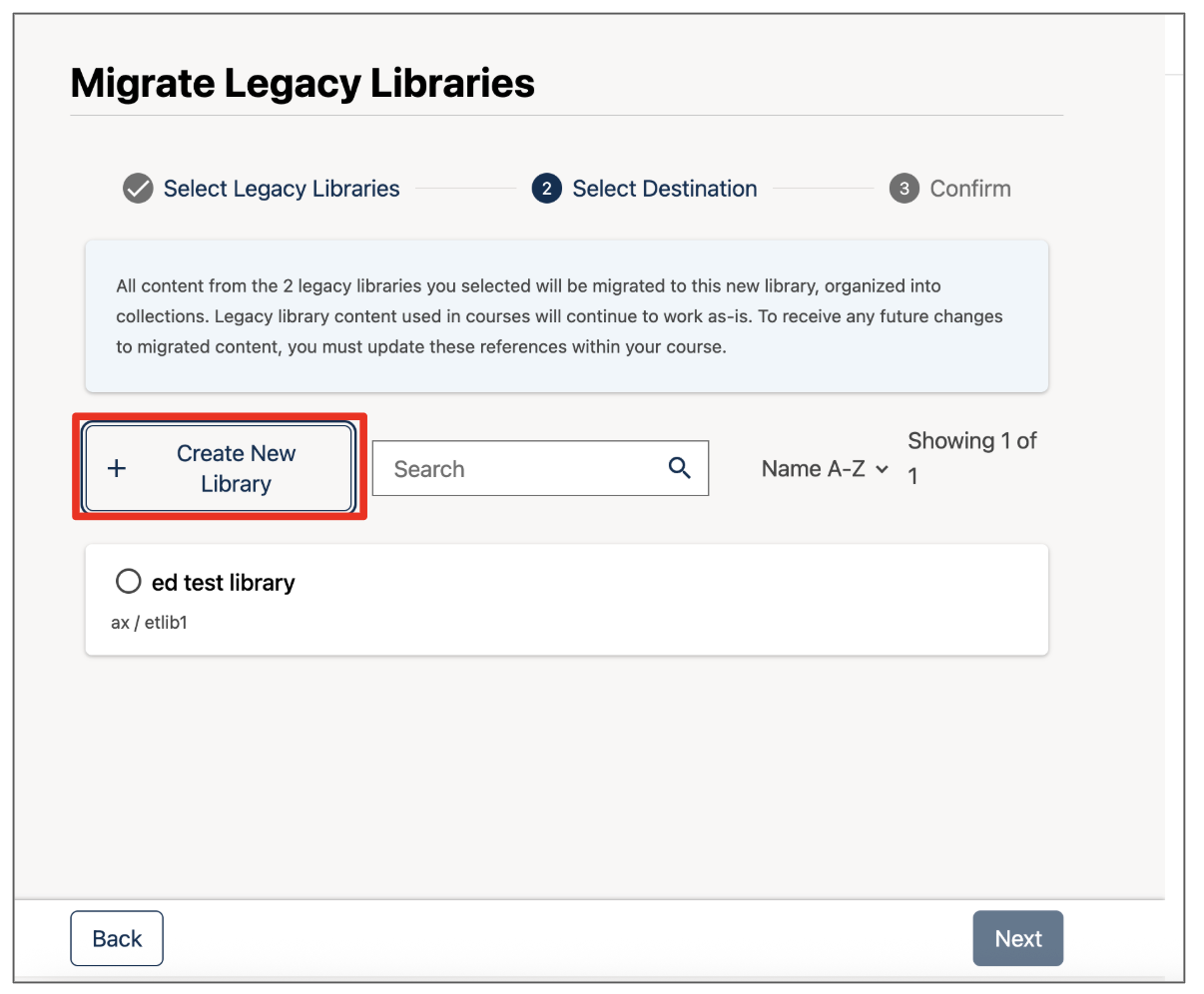Click inside the Search field
Viewport: 1204px width, 994px height.
[519, 467]
